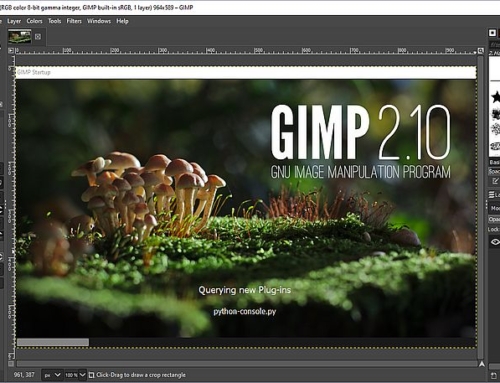500x383 pixels.
Task: Click the canvas vertical scrollbar
Action: 480,207
